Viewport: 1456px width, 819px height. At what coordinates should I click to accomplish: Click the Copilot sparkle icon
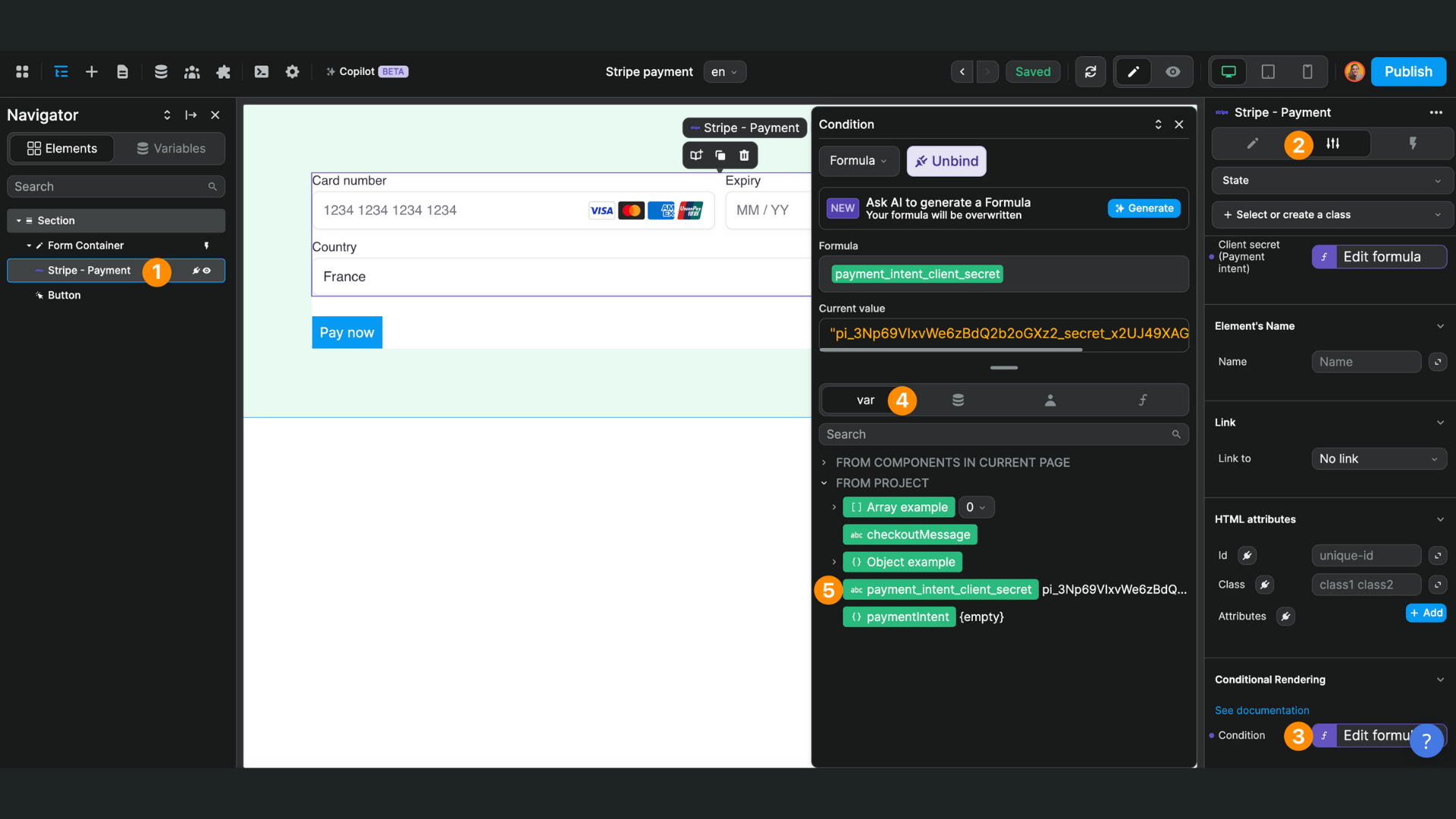click(331, 71)
